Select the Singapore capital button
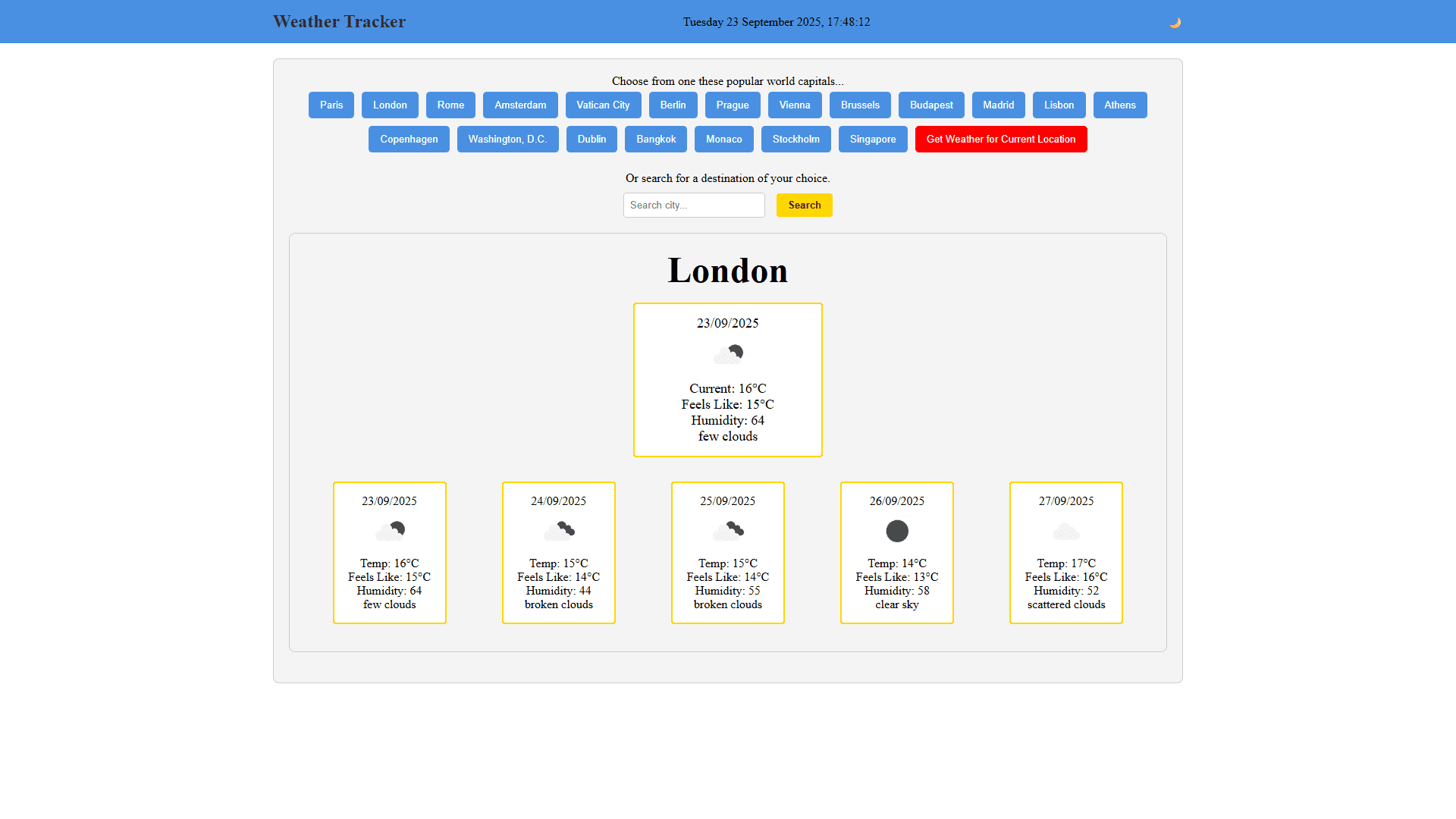 [x=873, y=140]
